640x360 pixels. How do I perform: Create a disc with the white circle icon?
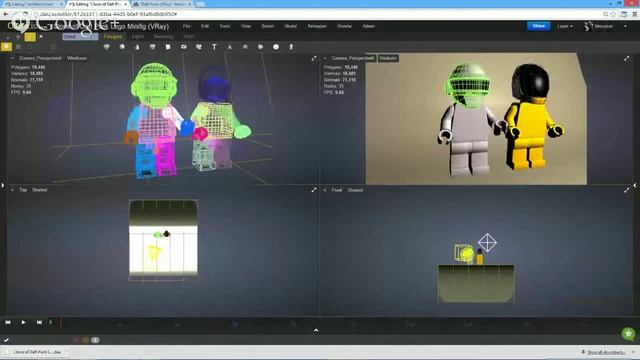click(x=276, y=47)
